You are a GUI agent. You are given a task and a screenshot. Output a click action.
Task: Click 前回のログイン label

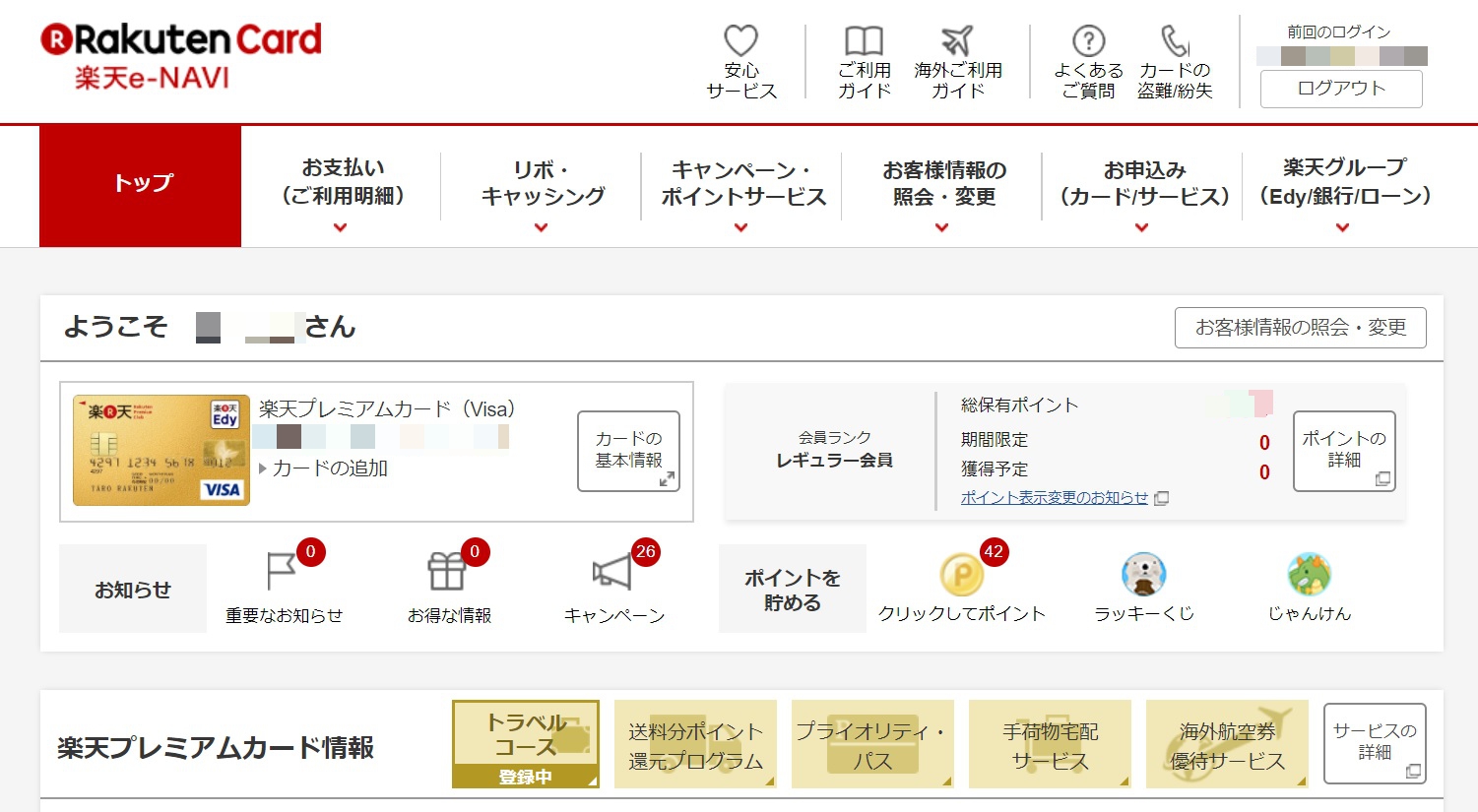pyautogui.click(x=1339, y=32)
